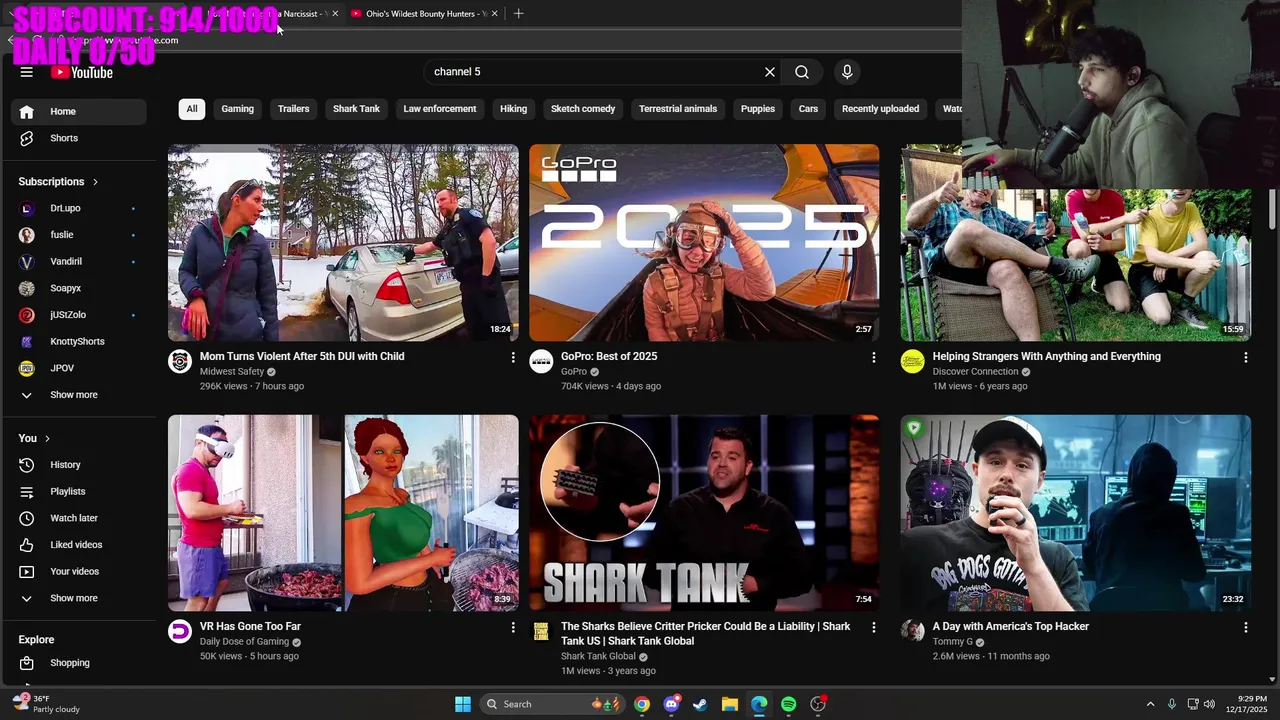The height and width of the screenshot is (720, 1280).
Task: Select the Sketch comedy filter chip
Action: (583, 109)
